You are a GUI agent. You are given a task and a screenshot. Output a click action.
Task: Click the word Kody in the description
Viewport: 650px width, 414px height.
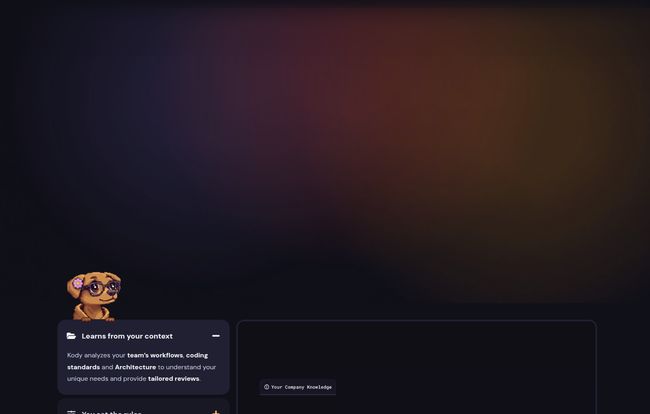[x=75, y=355]
